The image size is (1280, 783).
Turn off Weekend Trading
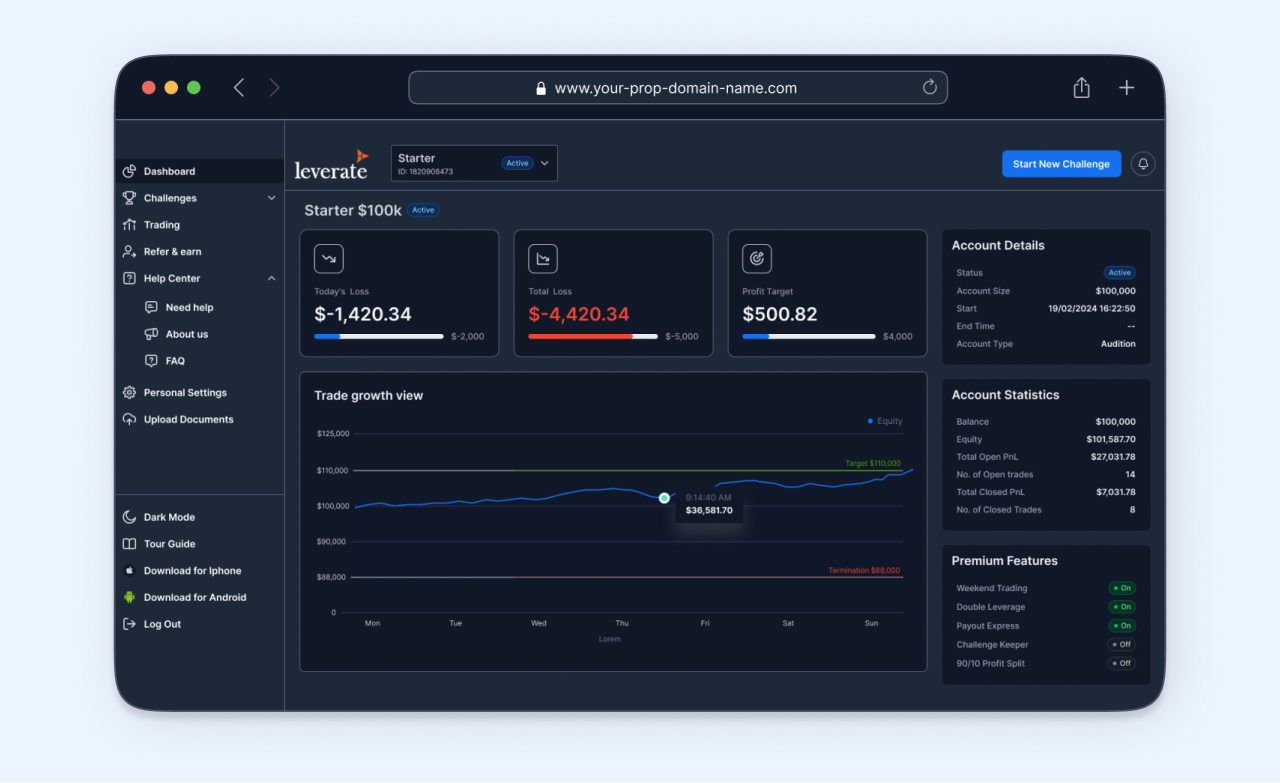1121,588
